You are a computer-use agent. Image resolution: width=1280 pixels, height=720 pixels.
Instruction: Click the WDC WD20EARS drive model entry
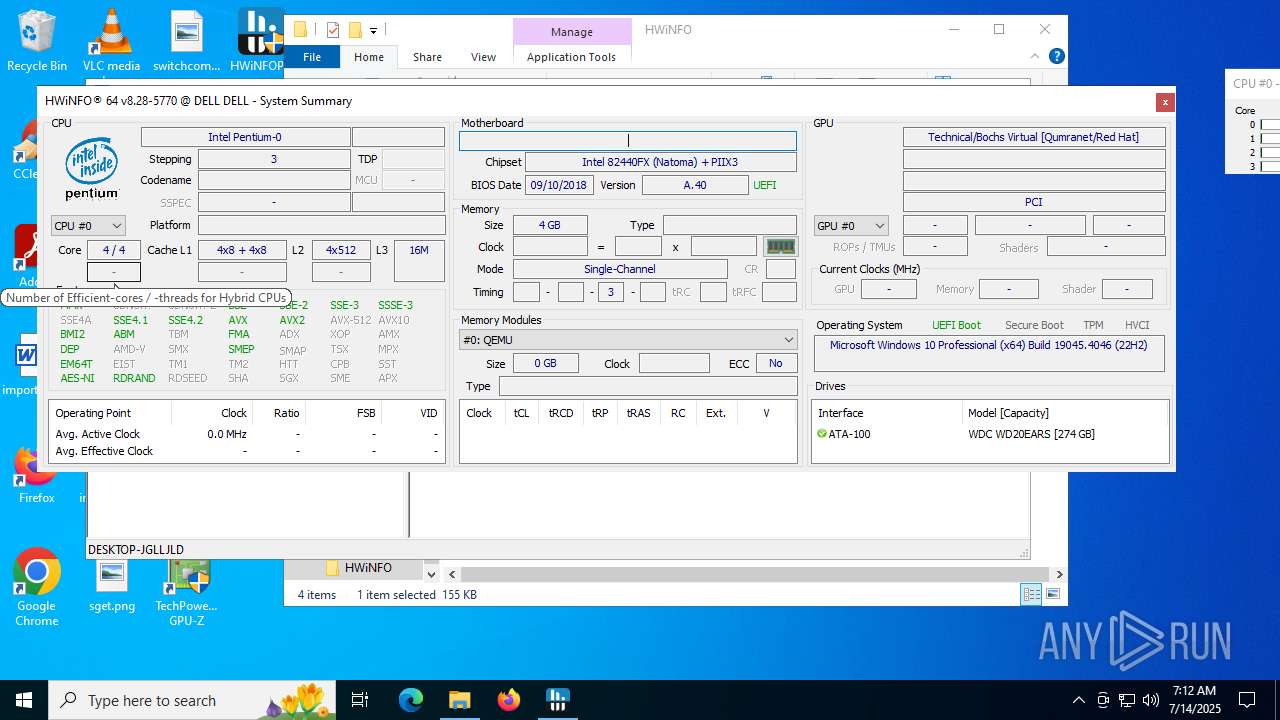coord(1031,434)
